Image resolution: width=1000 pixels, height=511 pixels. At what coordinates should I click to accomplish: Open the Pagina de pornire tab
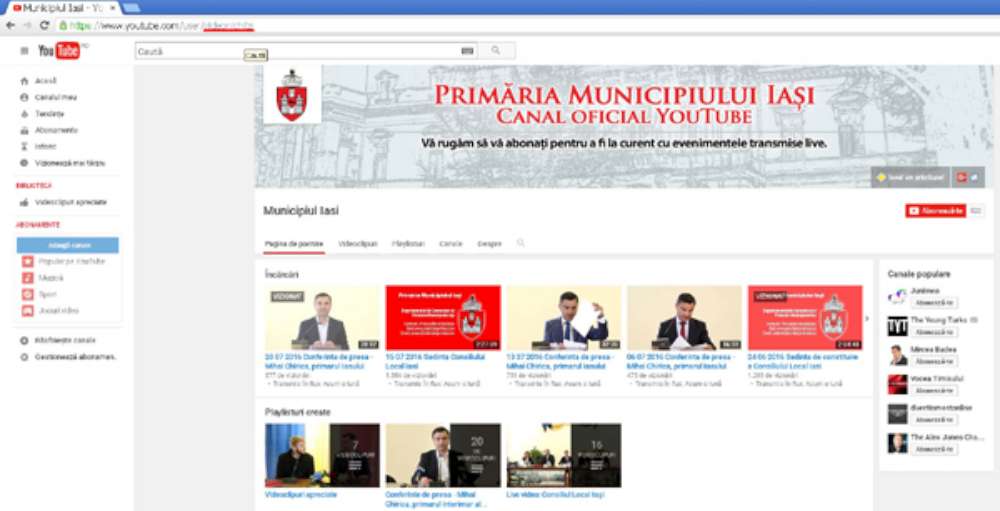click(293, 244)
